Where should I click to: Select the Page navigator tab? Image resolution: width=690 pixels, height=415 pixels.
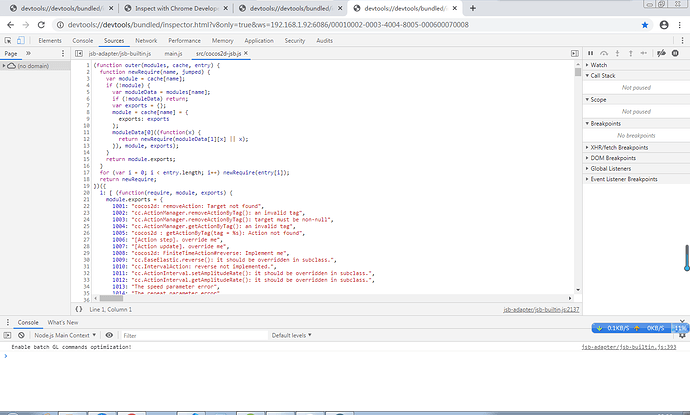11,53
